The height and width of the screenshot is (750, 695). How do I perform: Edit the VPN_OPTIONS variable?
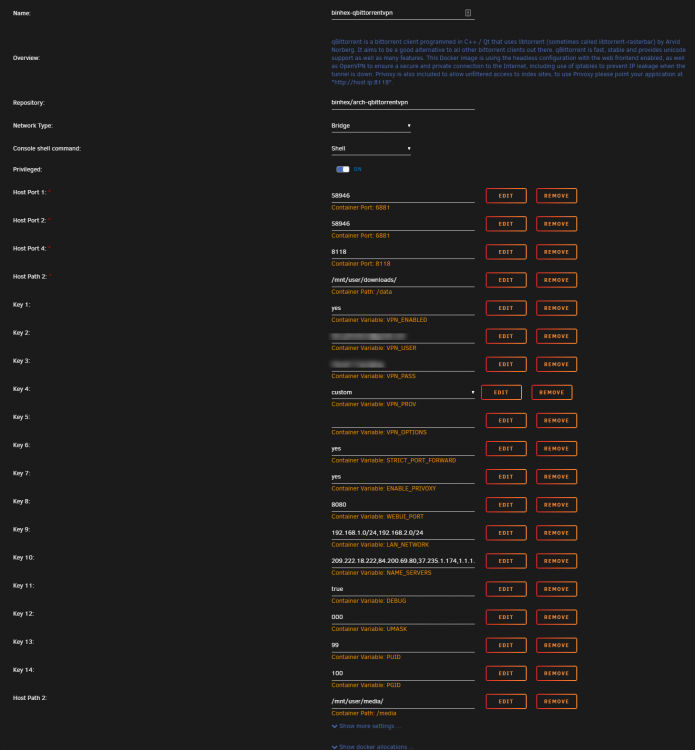pyautogui.click(x=506, y=420)
